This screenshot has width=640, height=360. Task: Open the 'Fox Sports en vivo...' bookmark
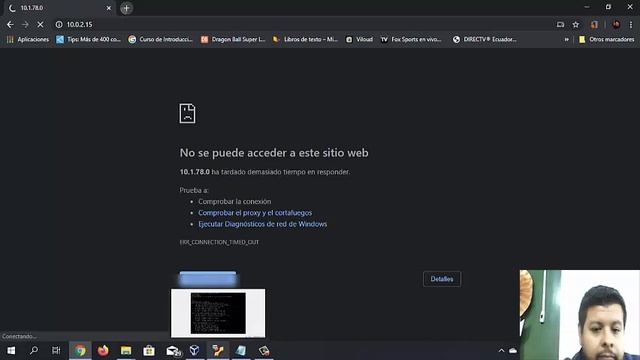click(x=411, y=40)
